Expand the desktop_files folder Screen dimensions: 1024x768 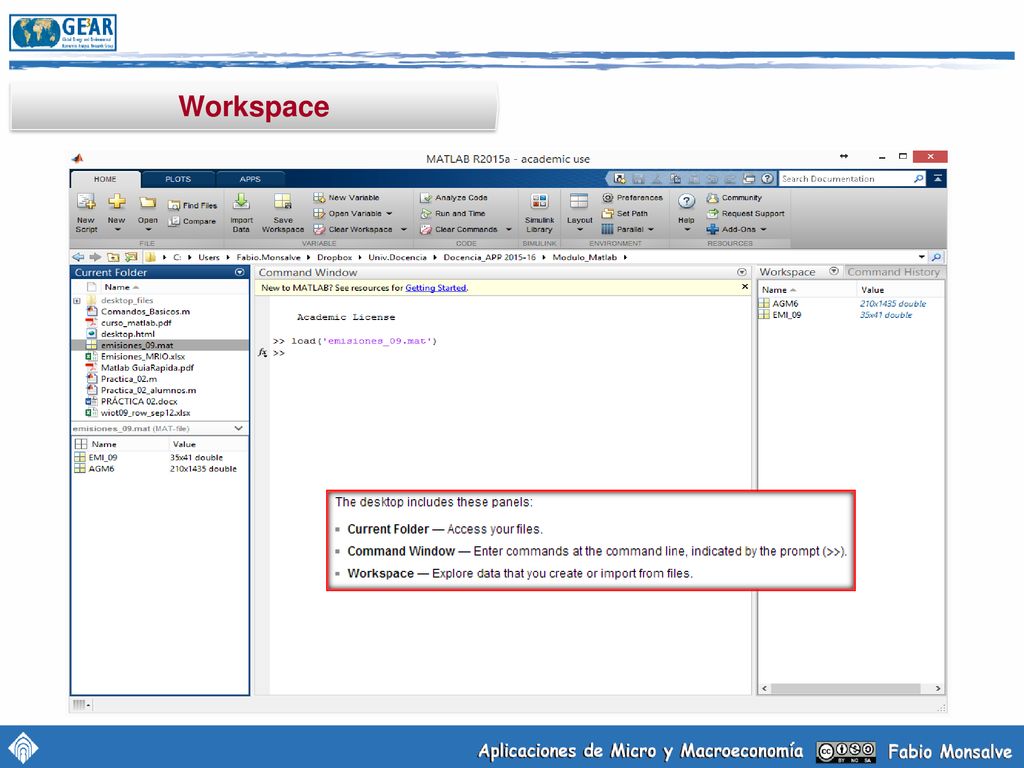77,301
